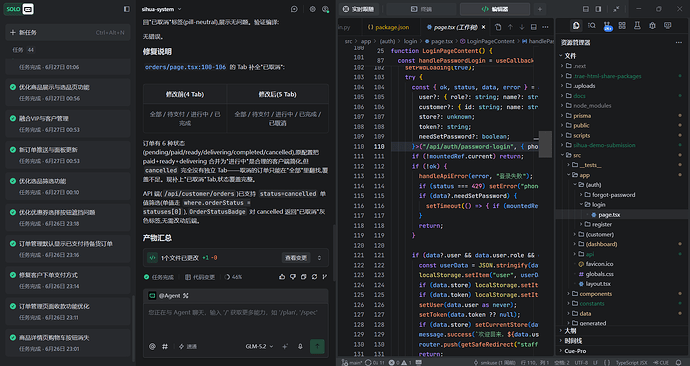Open Explorer panel more options ellipsis

tap(679, 43)
